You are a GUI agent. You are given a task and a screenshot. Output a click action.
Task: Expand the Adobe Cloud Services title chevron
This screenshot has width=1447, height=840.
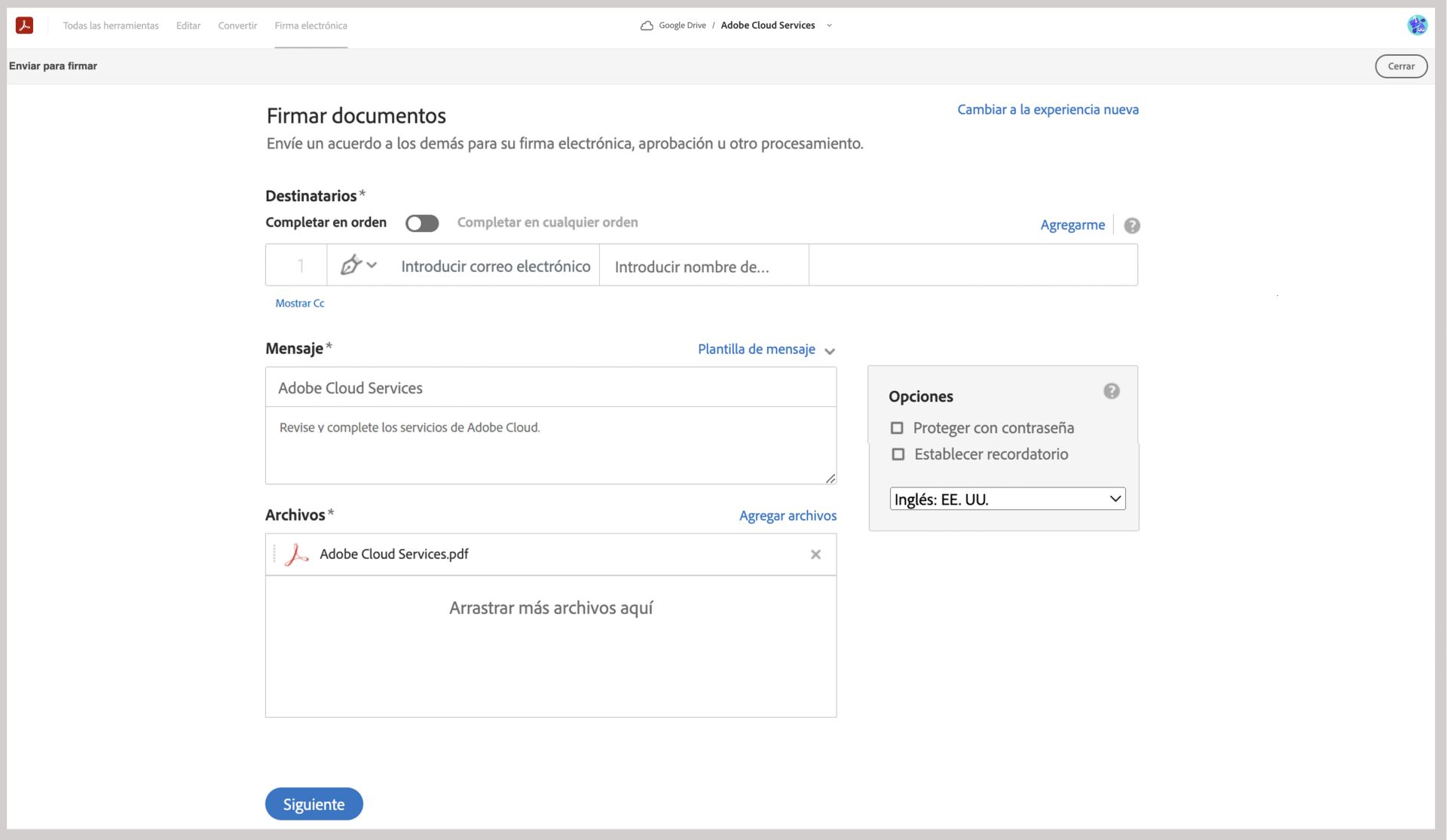pos(829,26)
